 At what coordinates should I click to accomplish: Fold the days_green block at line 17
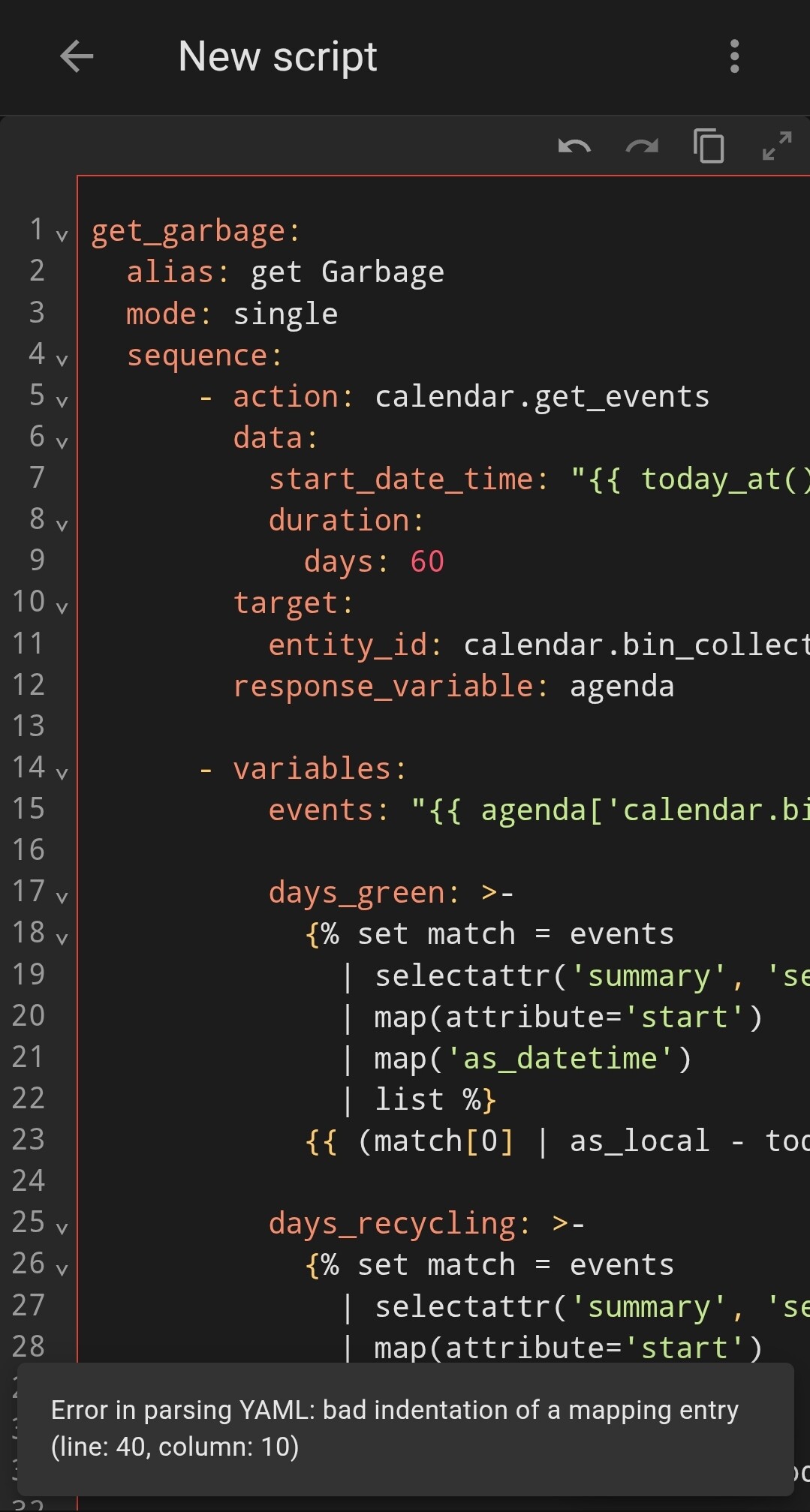(62, 897)
